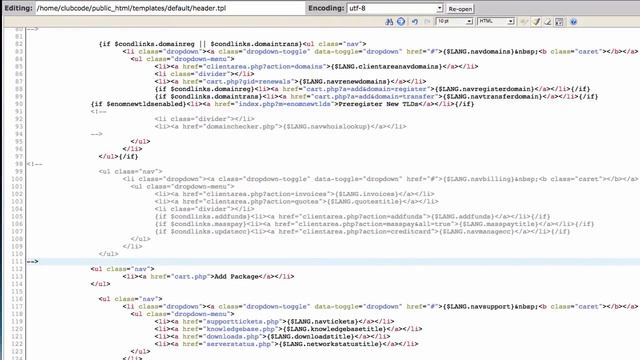Click the eraser icon in editor toolbar

tap(547, 22)
